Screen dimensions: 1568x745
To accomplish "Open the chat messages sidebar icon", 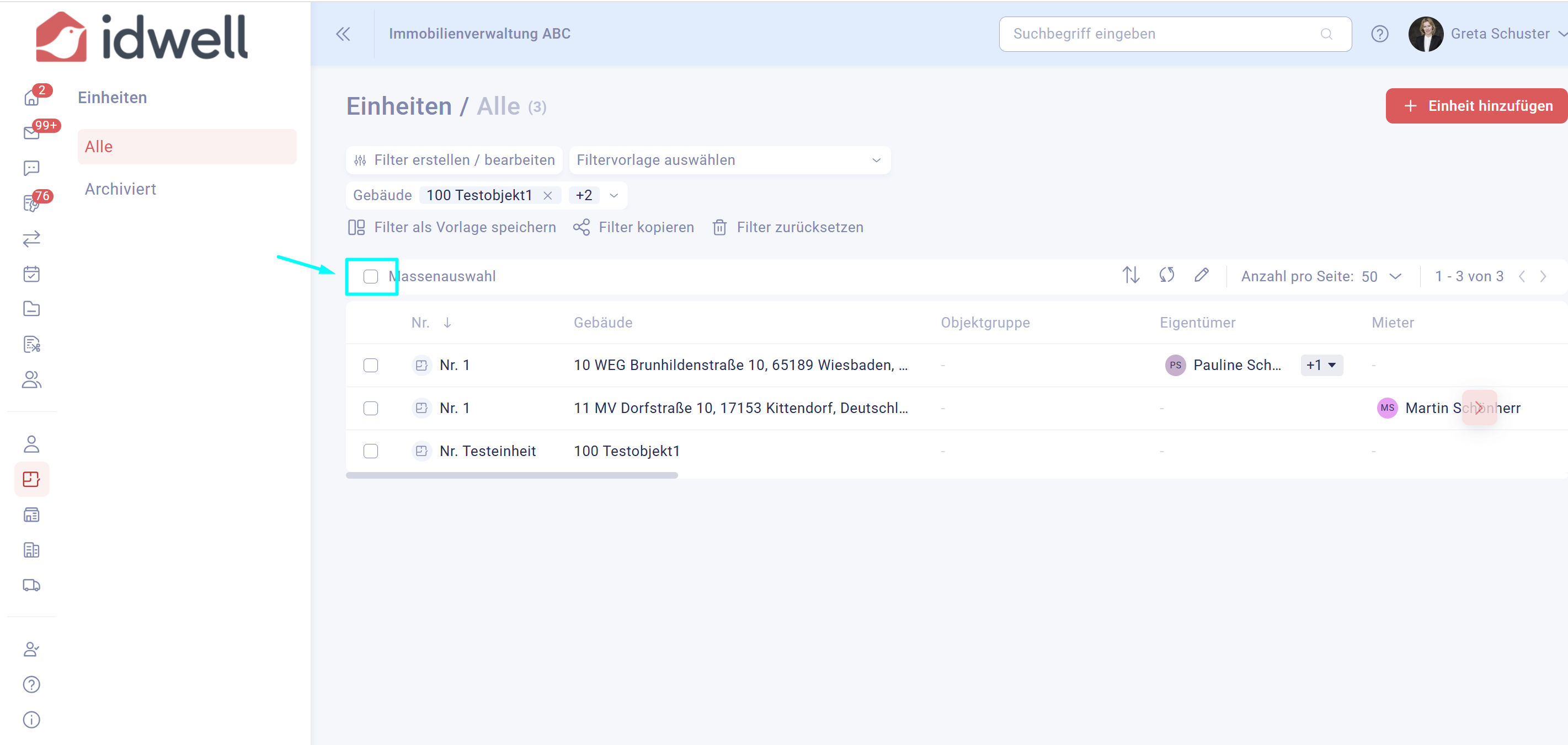I will (x=31, y=168).
